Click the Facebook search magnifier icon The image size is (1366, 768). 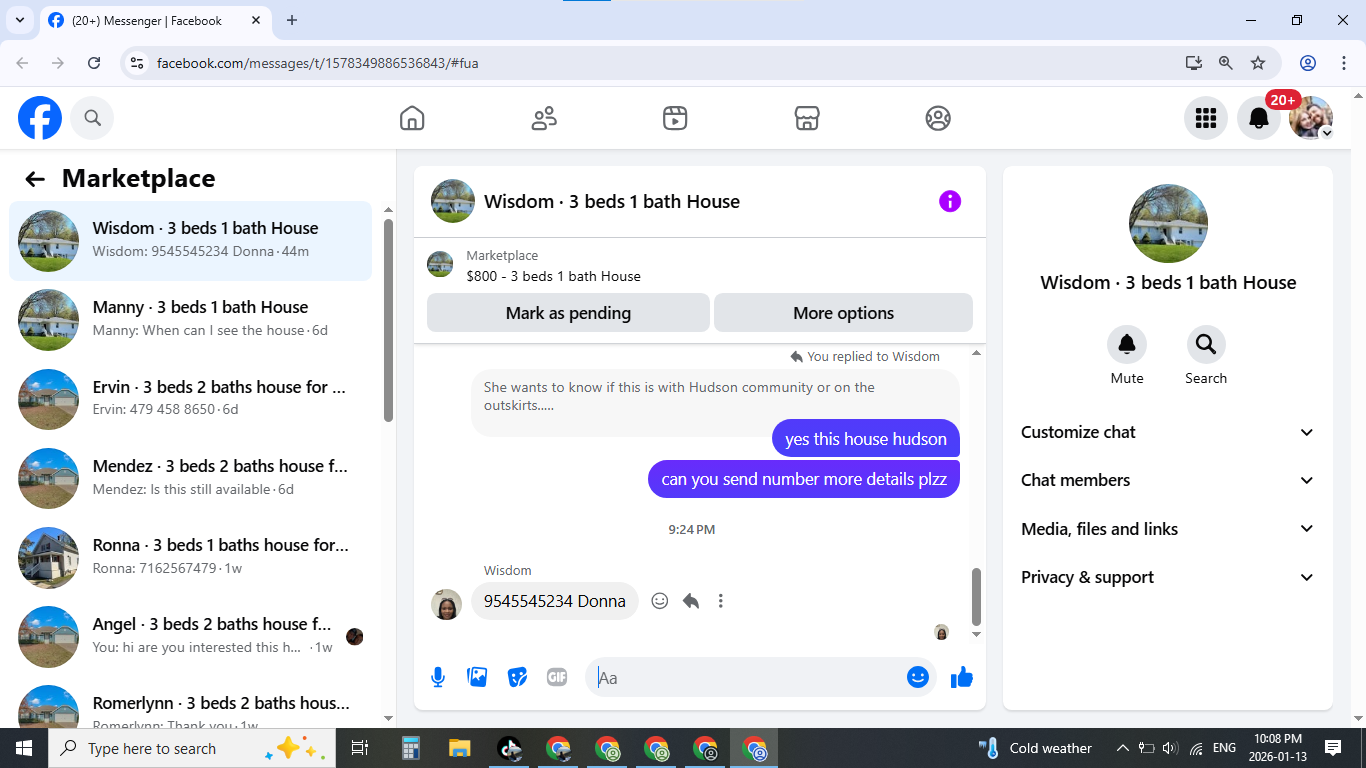pos(92,118)
